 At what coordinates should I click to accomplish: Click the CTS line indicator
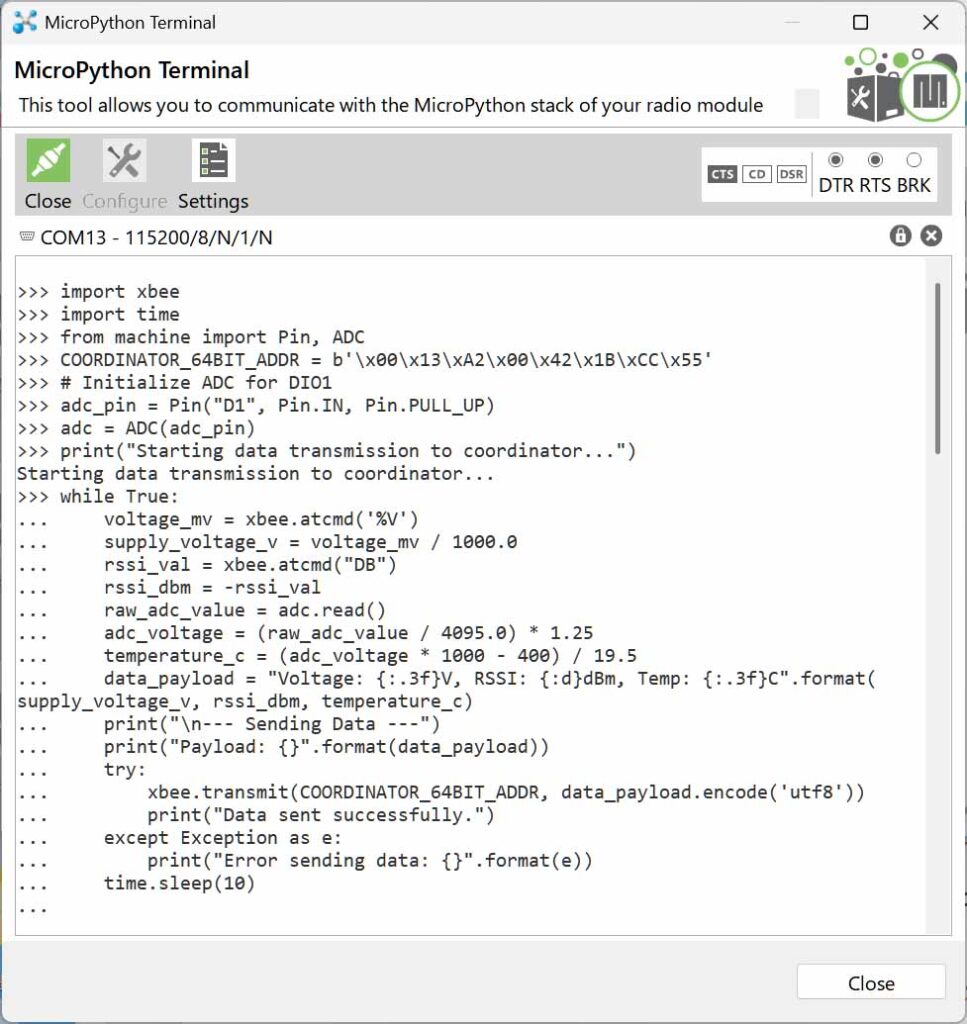[721, 174]
